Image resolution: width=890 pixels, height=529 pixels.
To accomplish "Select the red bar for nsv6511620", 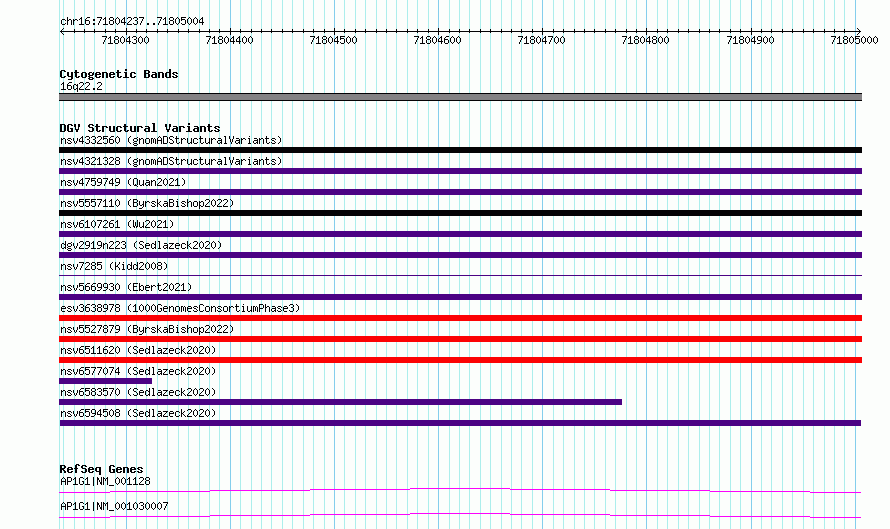I will 460,360.
